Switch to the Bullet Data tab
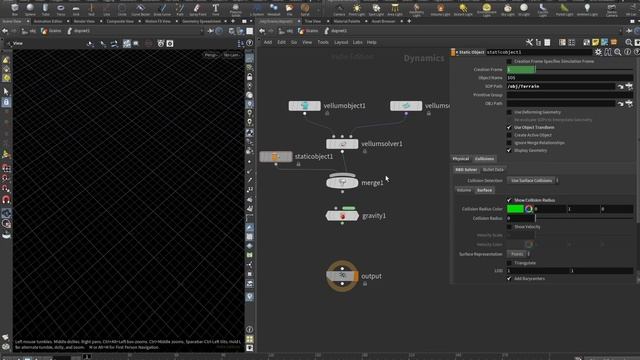 click(493, 170)
